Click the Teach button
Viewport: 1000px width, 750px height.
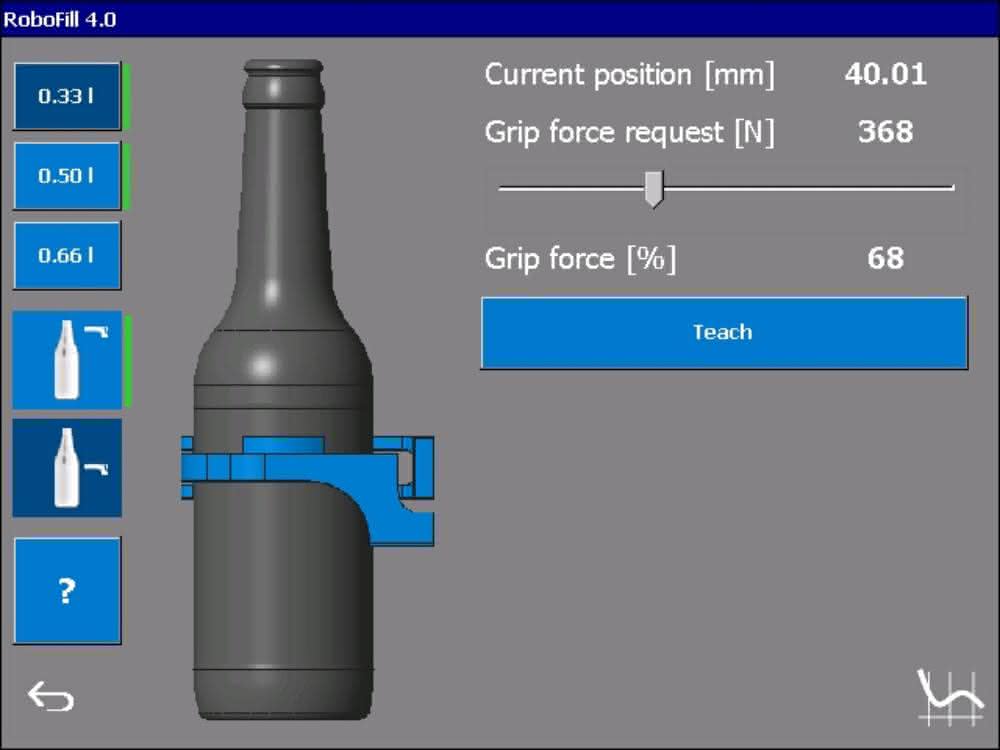pyautogui.click(x=724, y=333)
